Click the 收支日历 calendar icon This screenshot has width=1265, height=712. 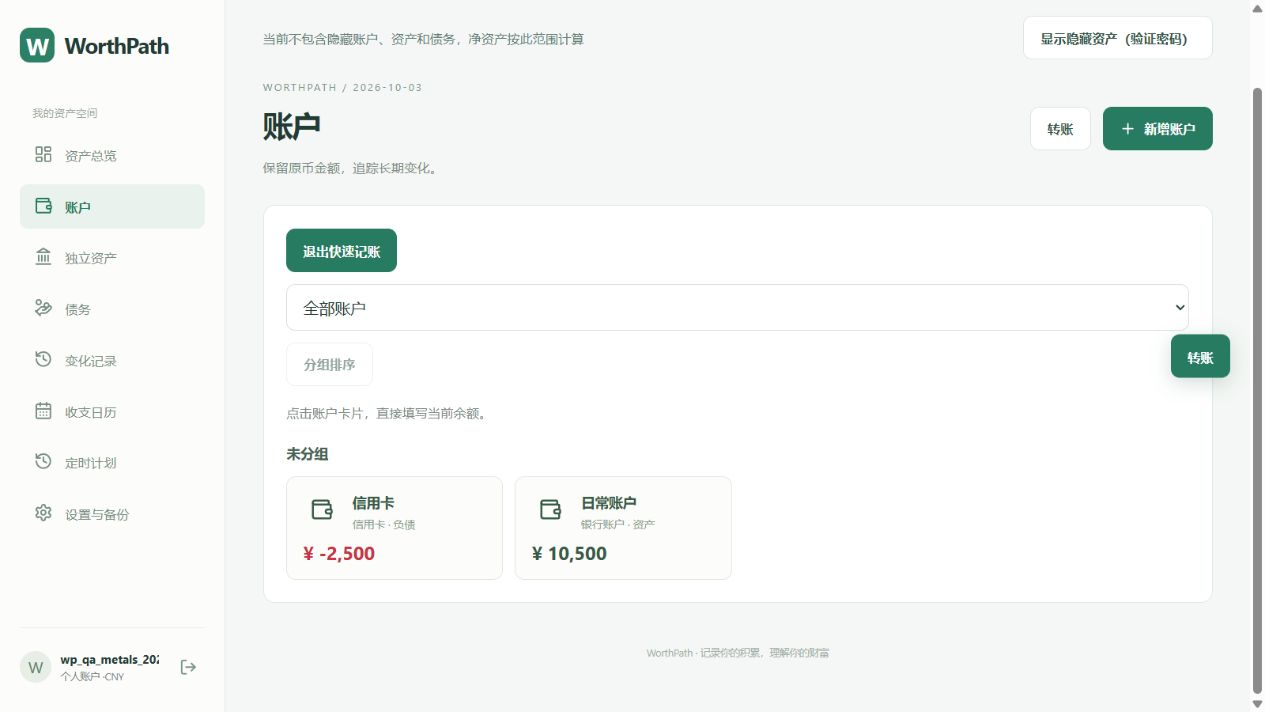pyautogui.click(x=43, y=411)
